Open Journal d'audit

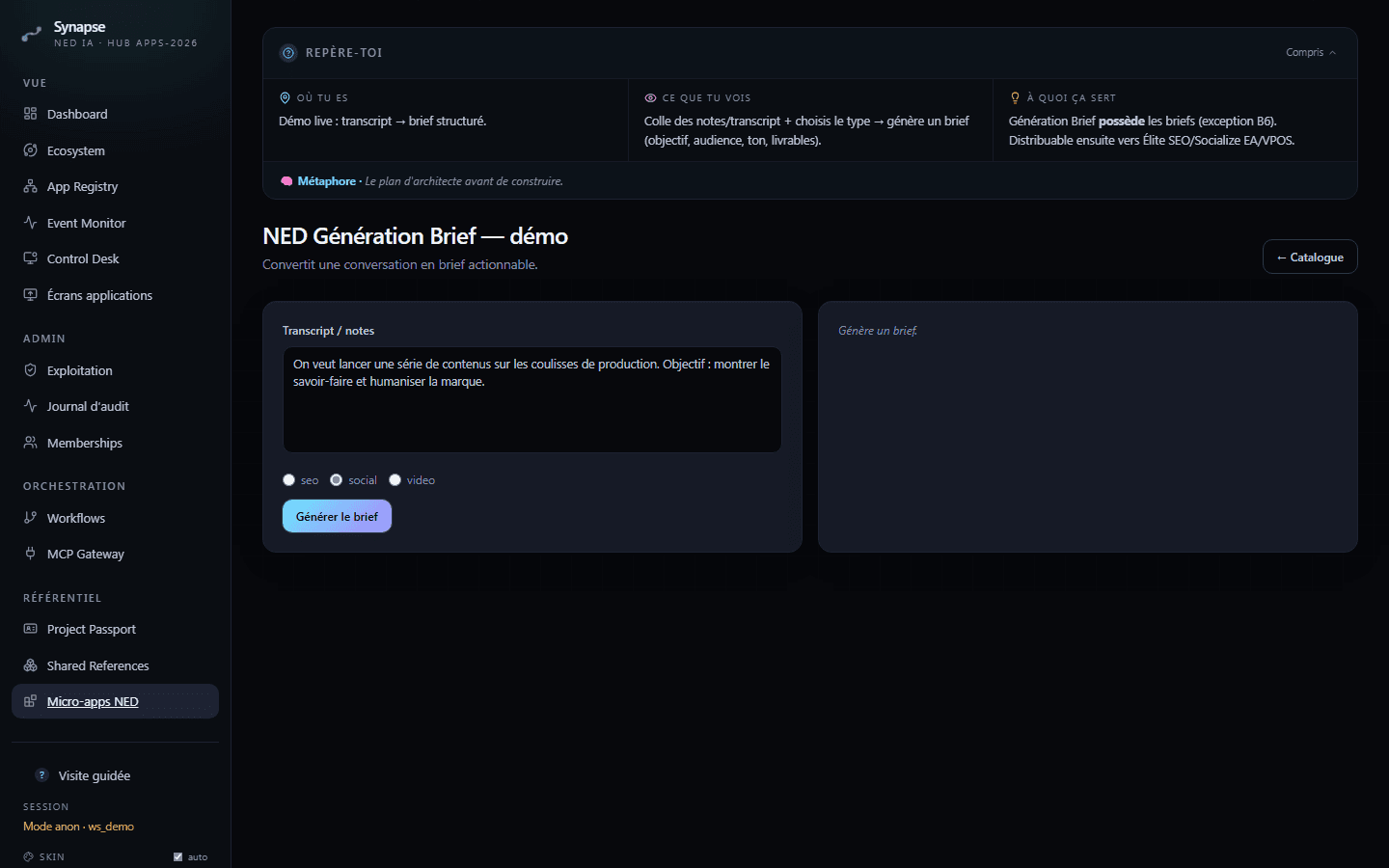(115, 406)
